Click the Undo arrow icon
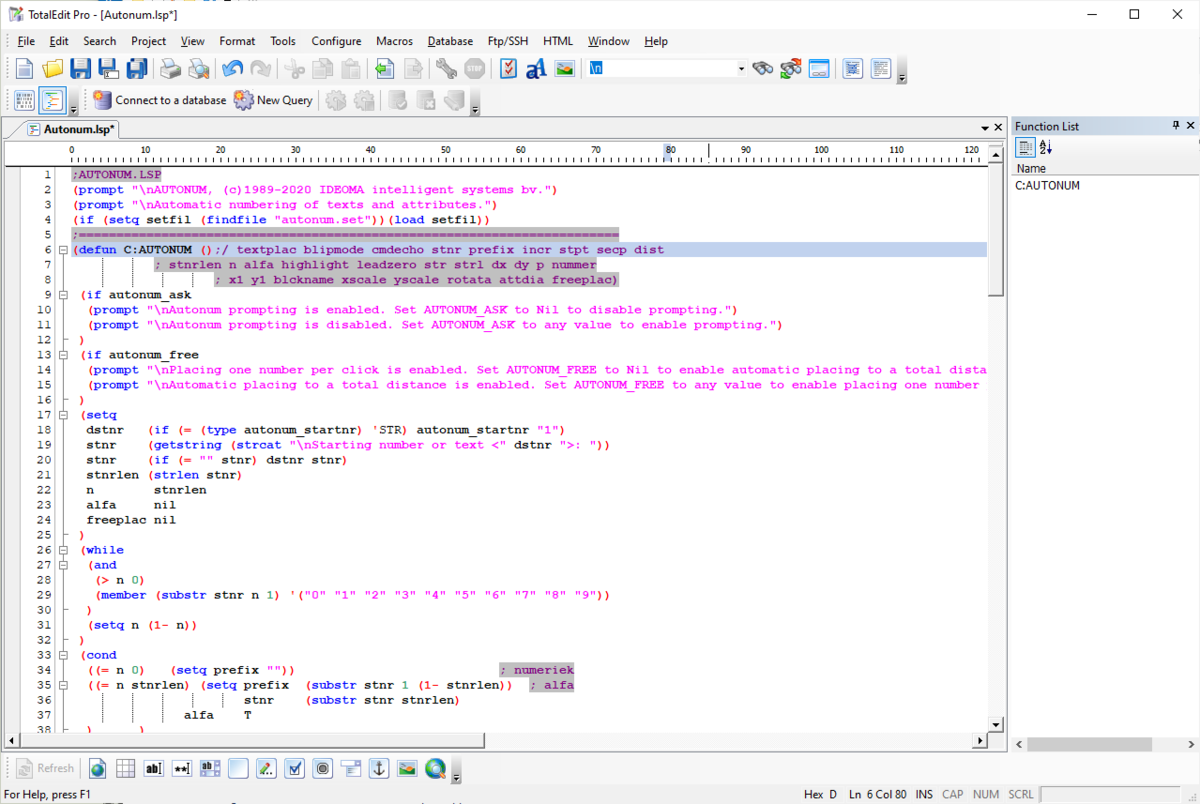 tap(232, 69)
